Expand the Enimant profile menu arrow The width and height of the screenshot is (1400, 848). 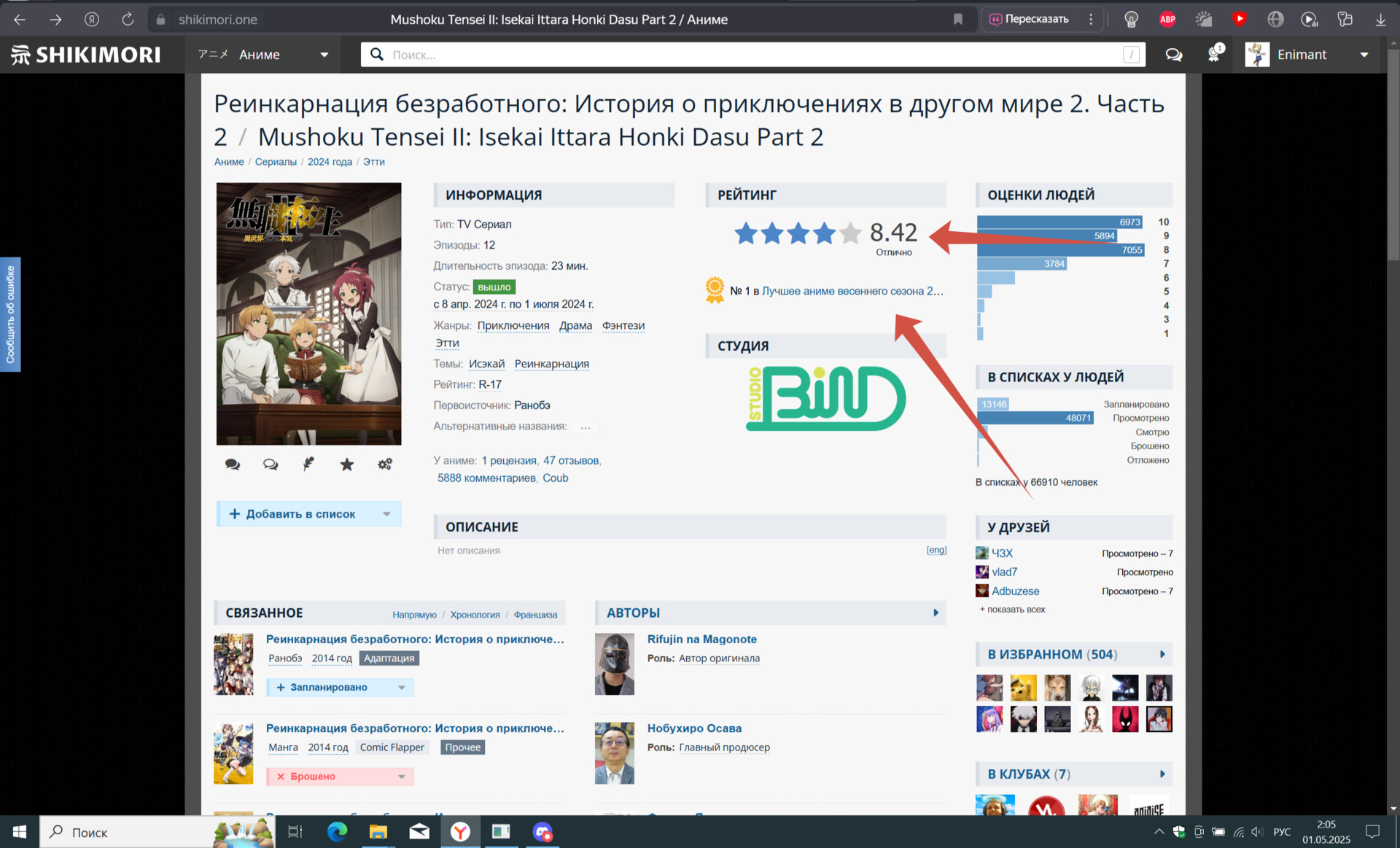tap(1364, 55)
